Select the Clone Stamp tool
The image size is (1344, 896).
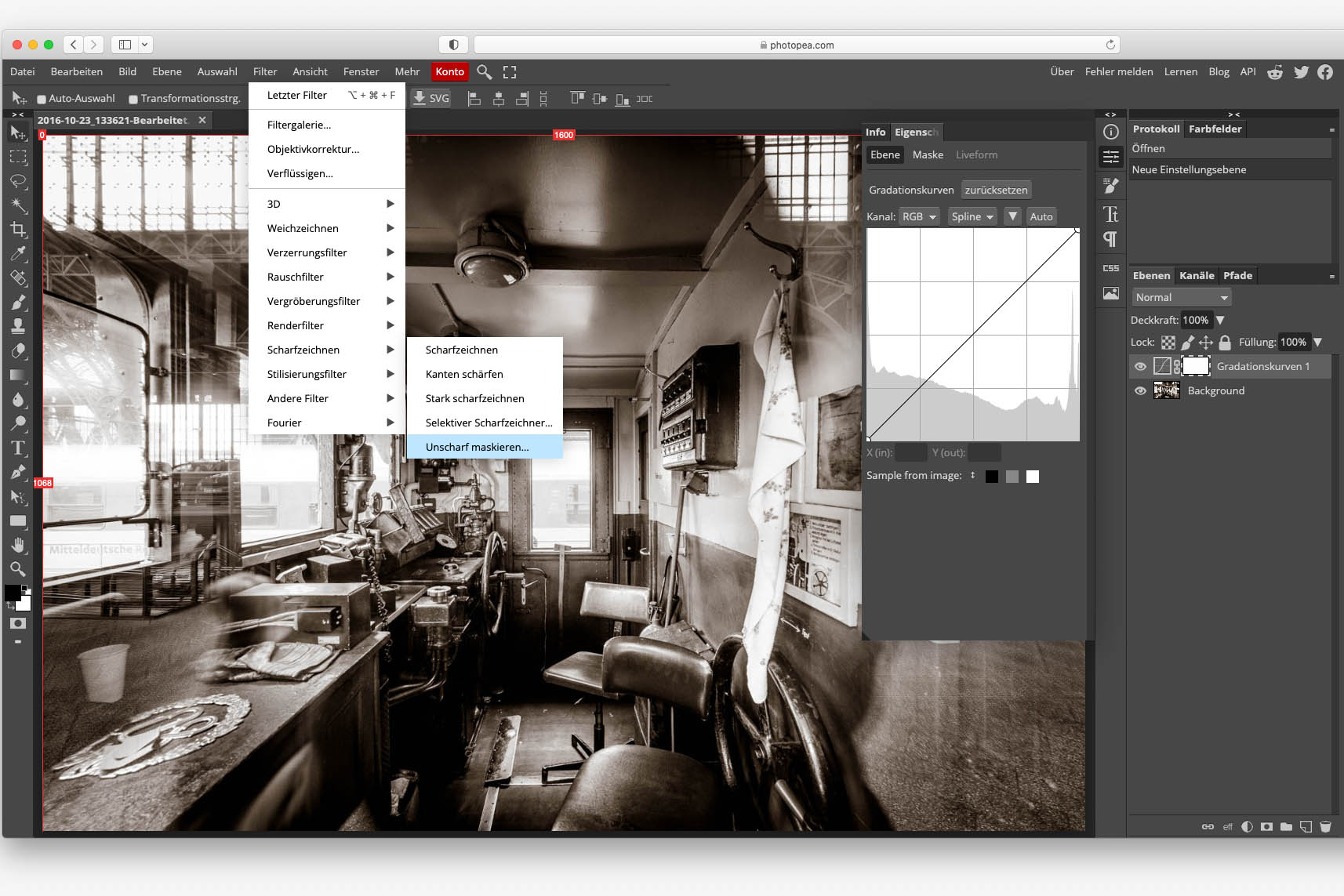coord(19,327)
